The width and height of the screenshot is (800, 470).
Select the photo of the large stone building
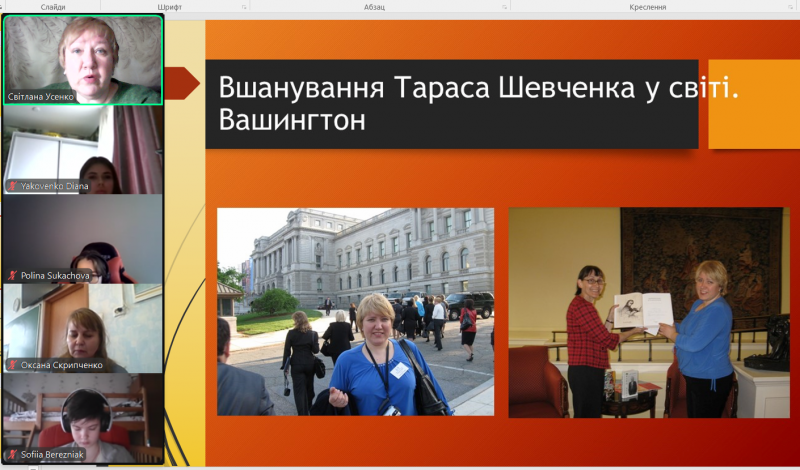coord(355,311)
